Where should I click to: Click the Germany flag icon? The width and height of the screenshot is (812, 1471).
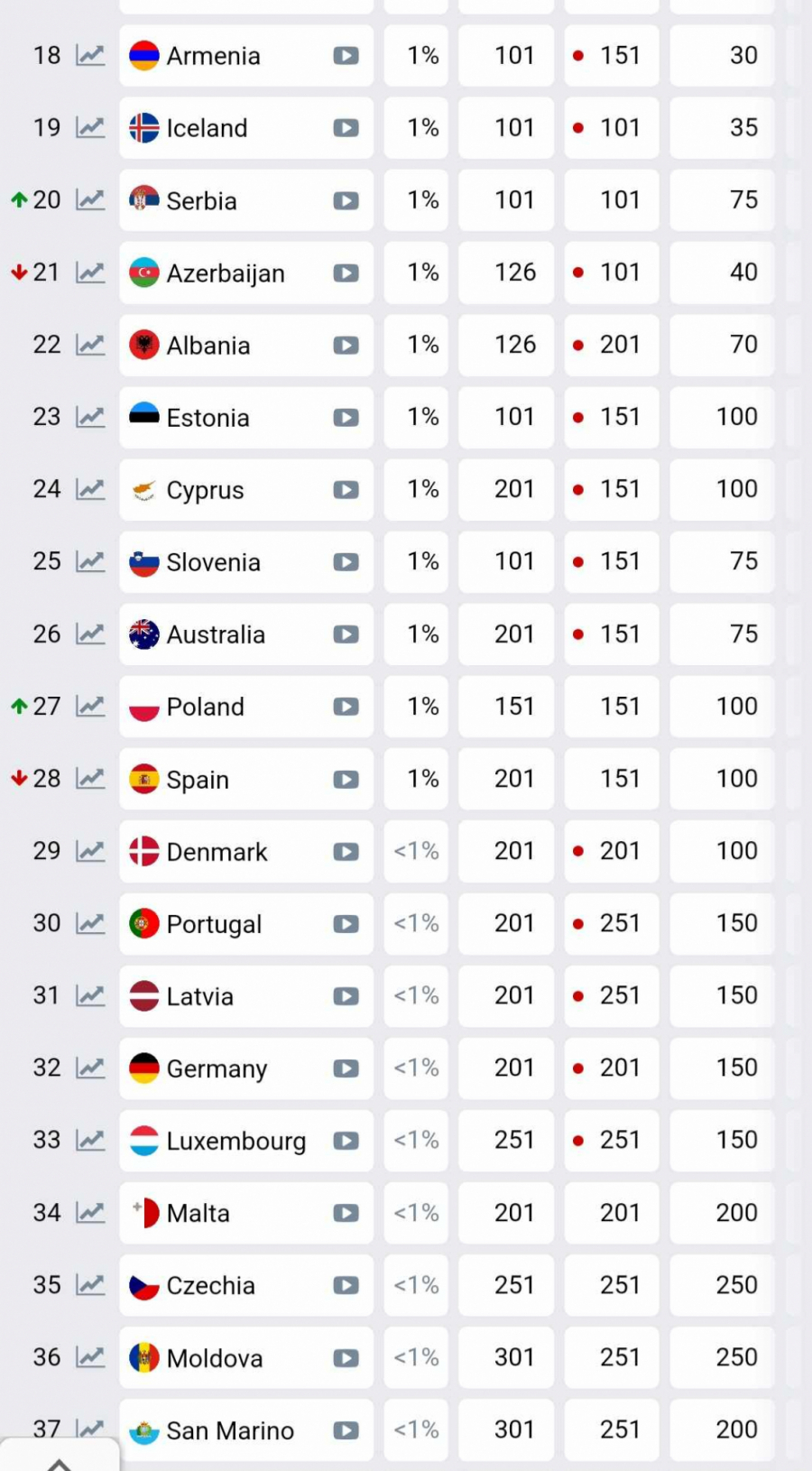[144, 1069]
